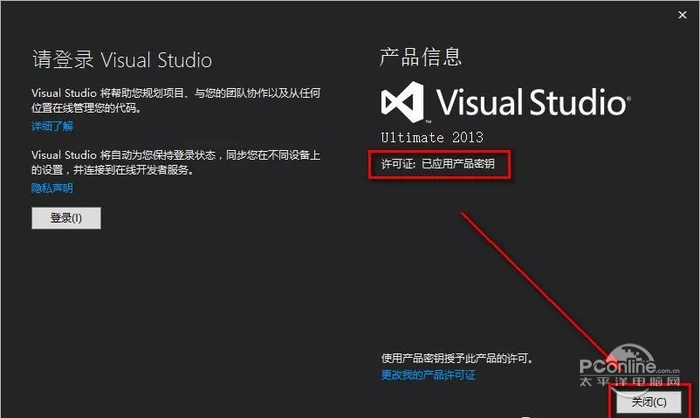Click the 产品信息 heading

(421, 57)
